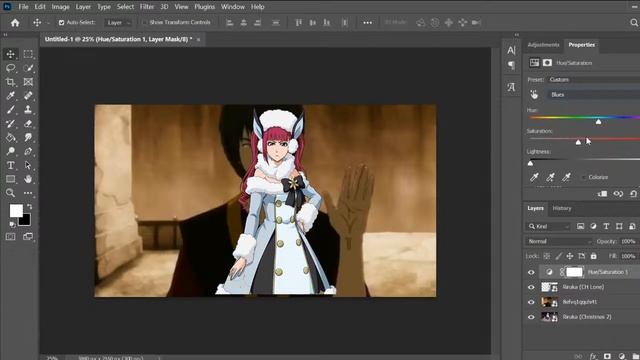This screenshot has width=640, height=360.
Task: Choose the Lasso tool
Action: 11,68
